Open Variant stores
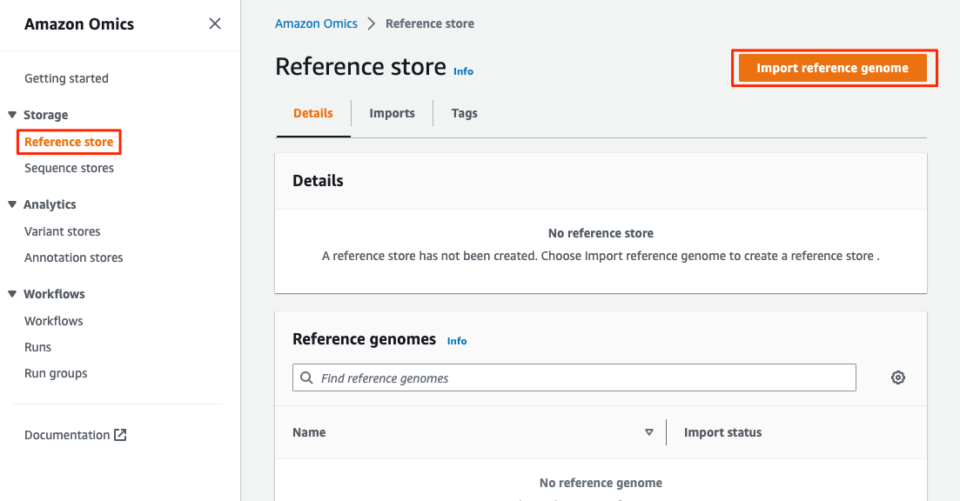 62,232
